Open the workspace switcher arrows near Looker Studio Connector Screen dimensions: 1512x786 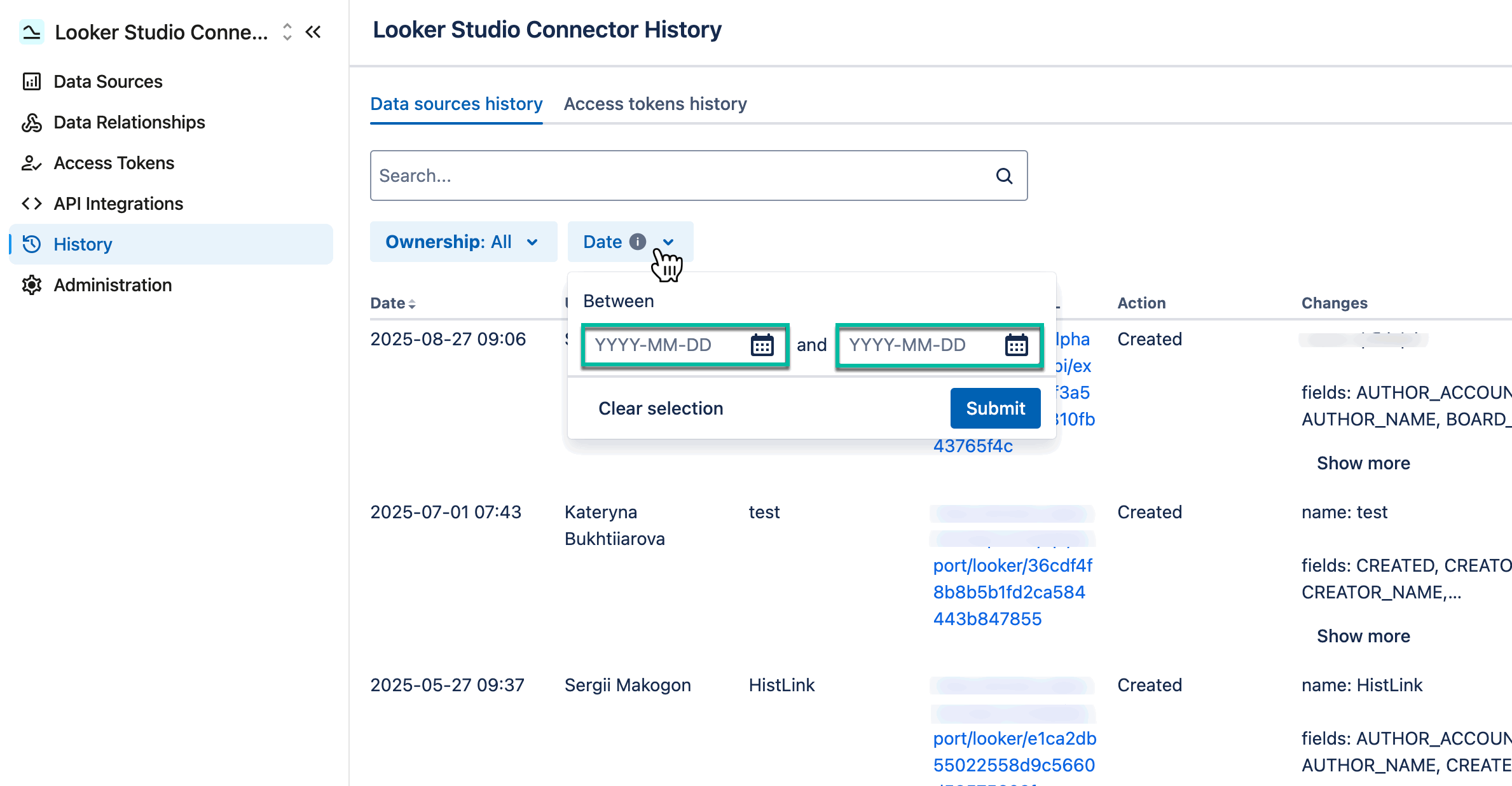tap(287, 32)
